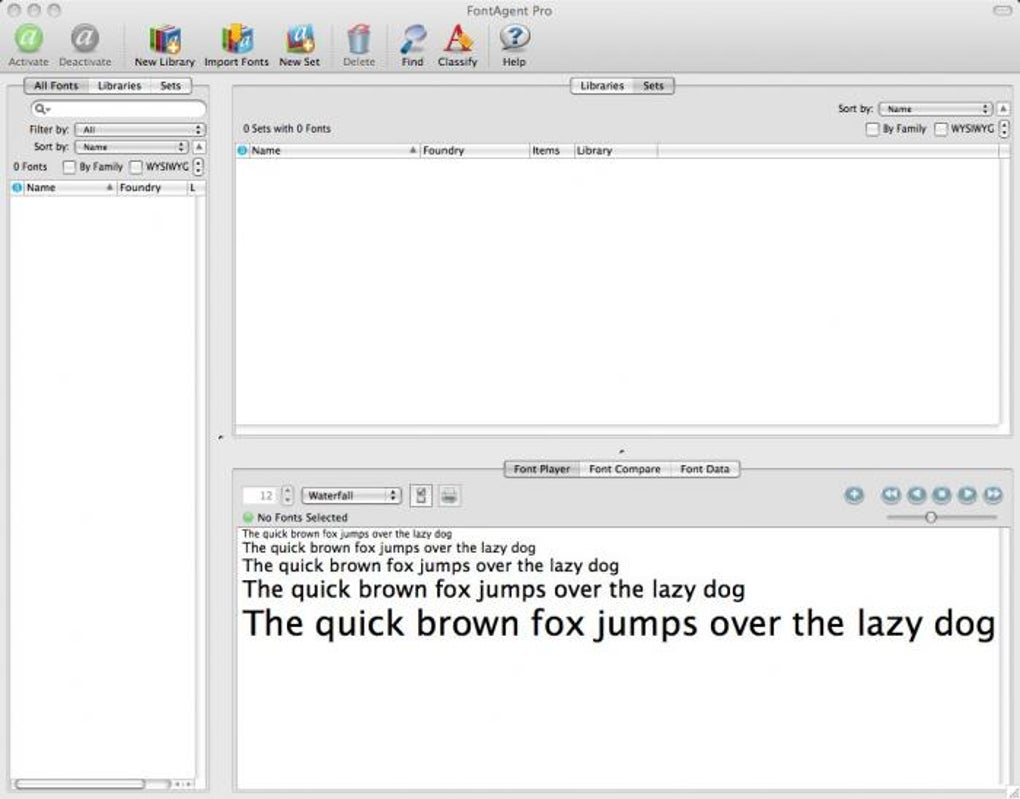Click the green Activate icon in toolbar
The width and height of the screenshot is (1020, 799).
coord(29,38)
